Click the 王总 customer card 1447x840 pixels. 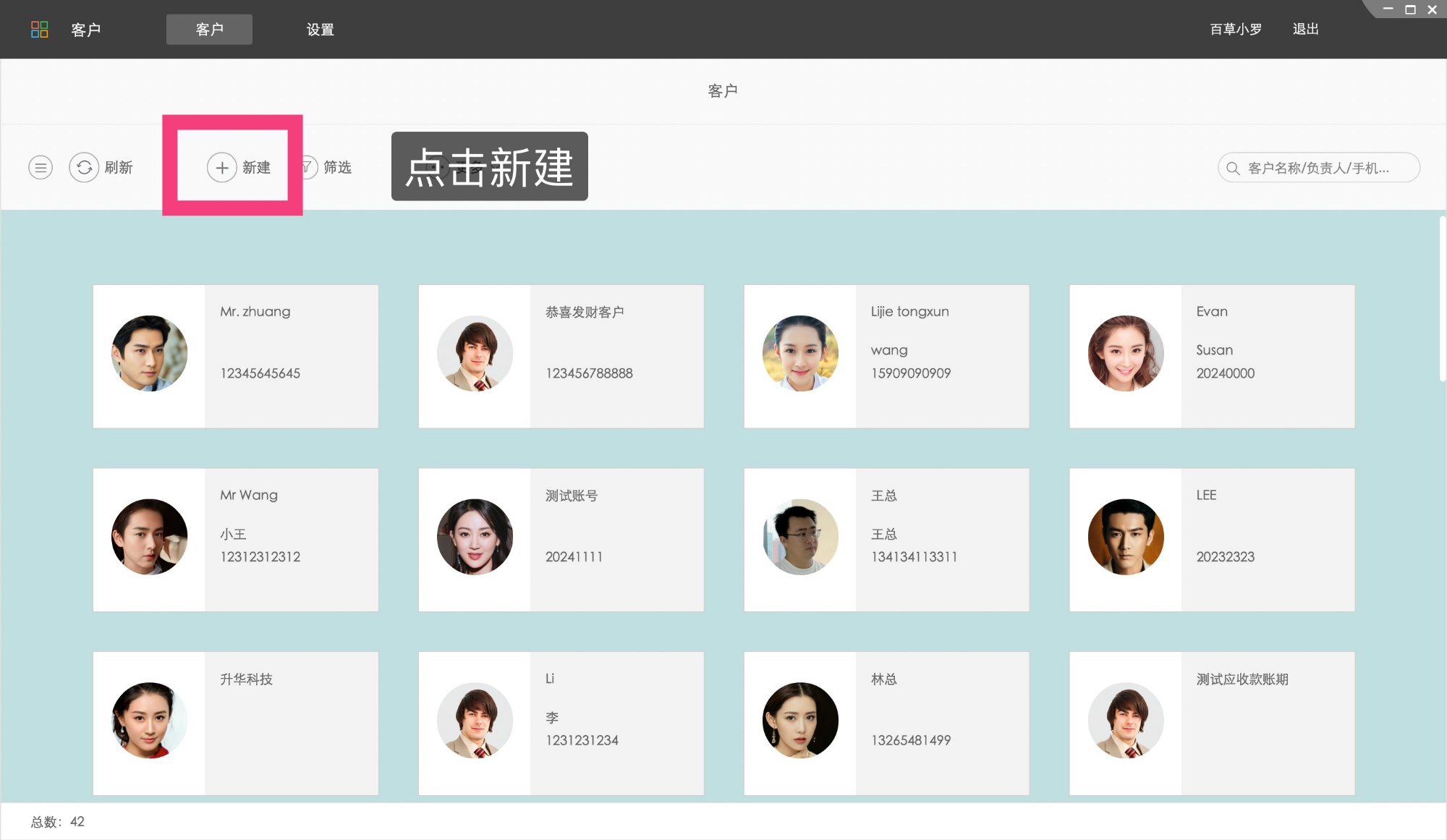click(x=886, y=539)
